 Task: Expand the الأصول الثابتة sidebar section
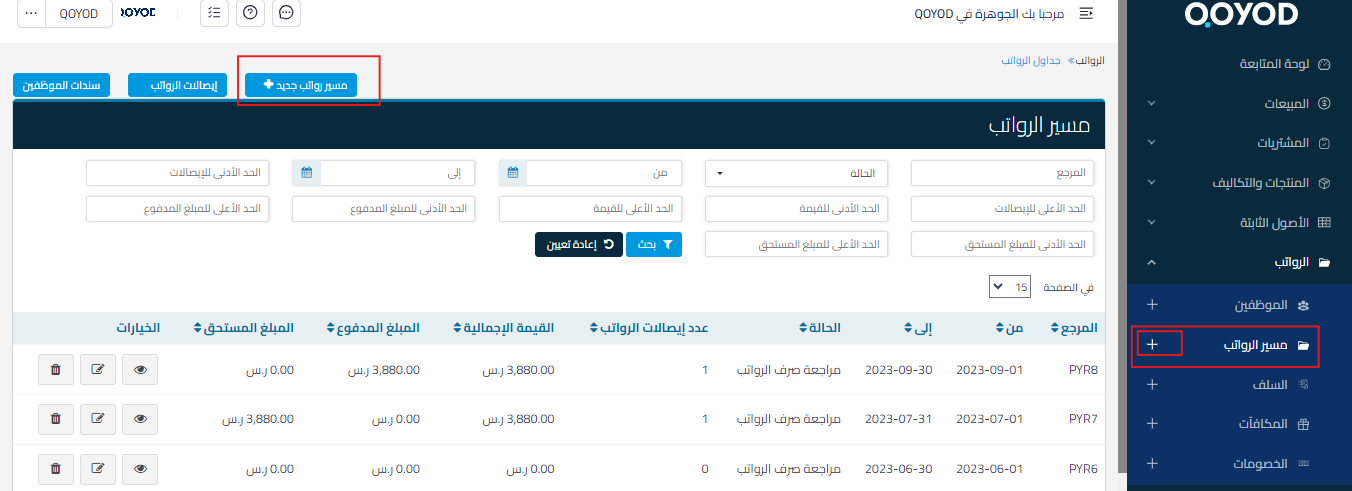(x=1240, y=222)
